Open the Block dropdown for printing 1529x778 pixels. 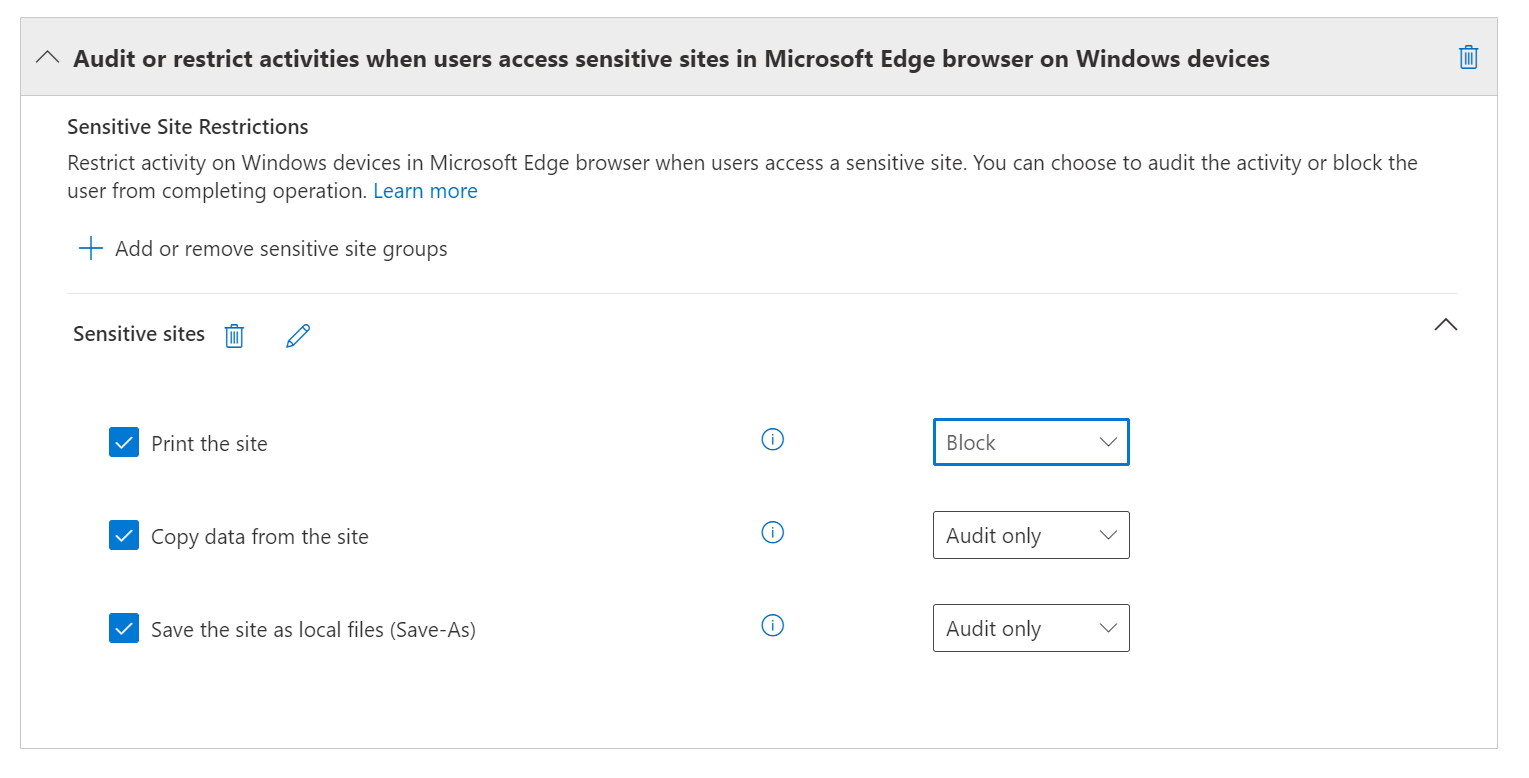click(1030, 442)
